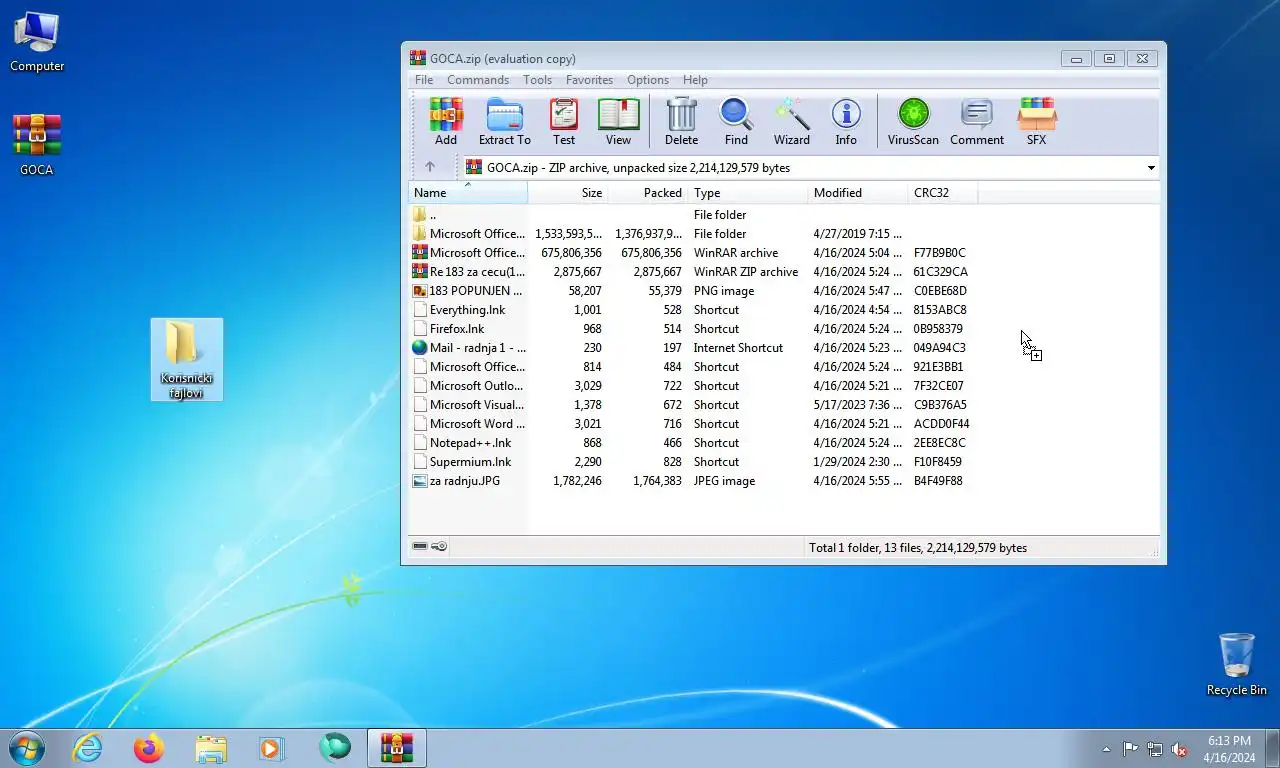Sort files by CRC32 column
Image resolution: width=1280 pixels, height=768 pixels.
(x=942, y=193)
